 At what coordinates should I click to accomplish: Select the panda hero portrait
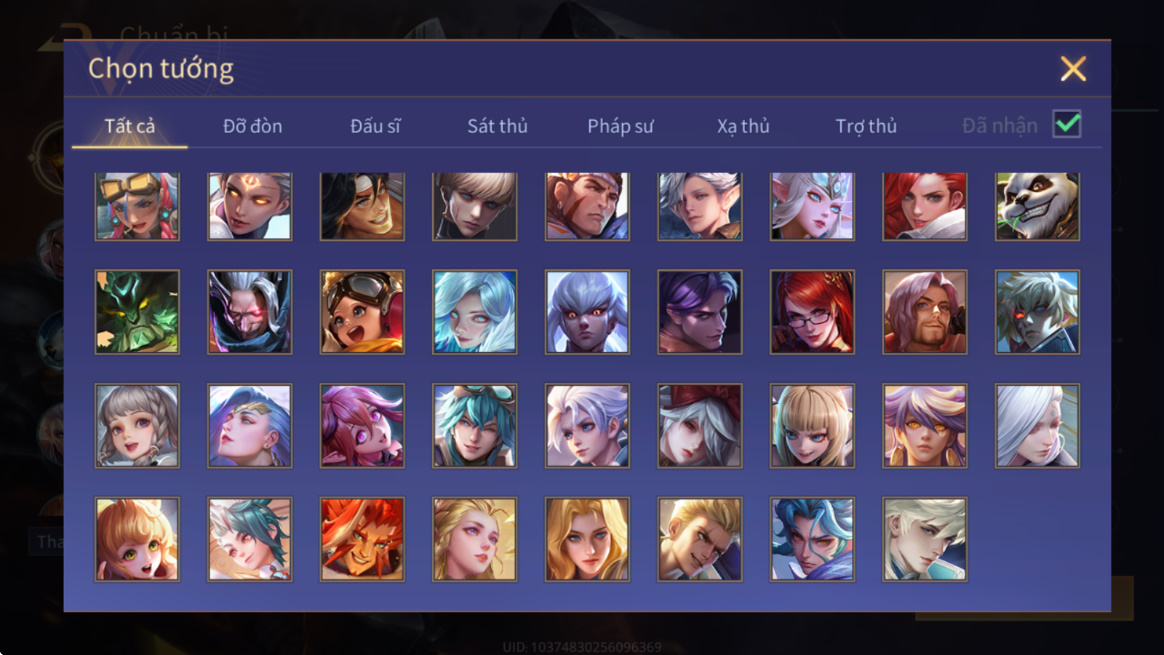pyautogui.click(x=1037, y=206)
